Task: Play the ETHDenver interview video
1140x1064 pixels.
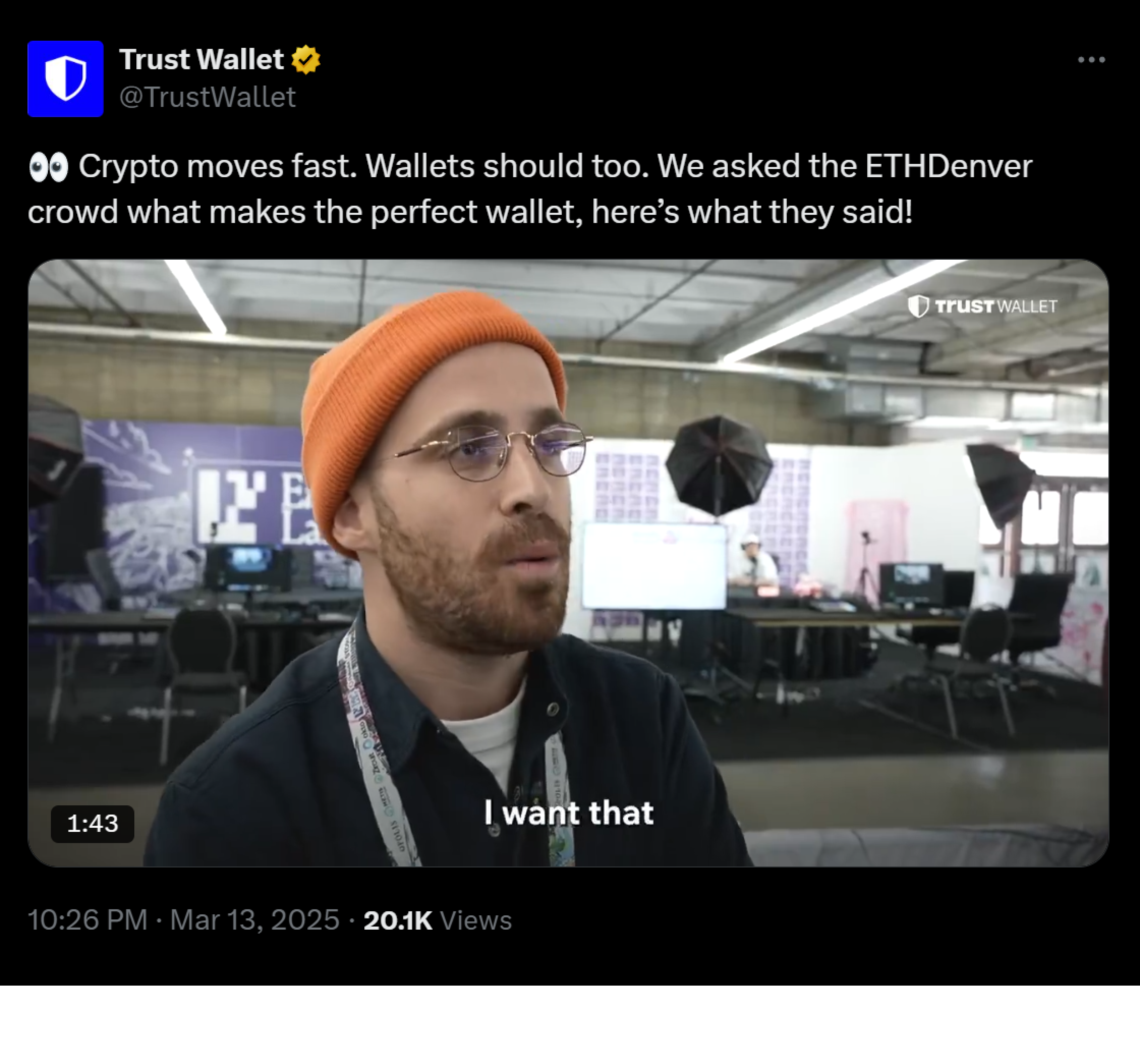Action: pos(568,563)
